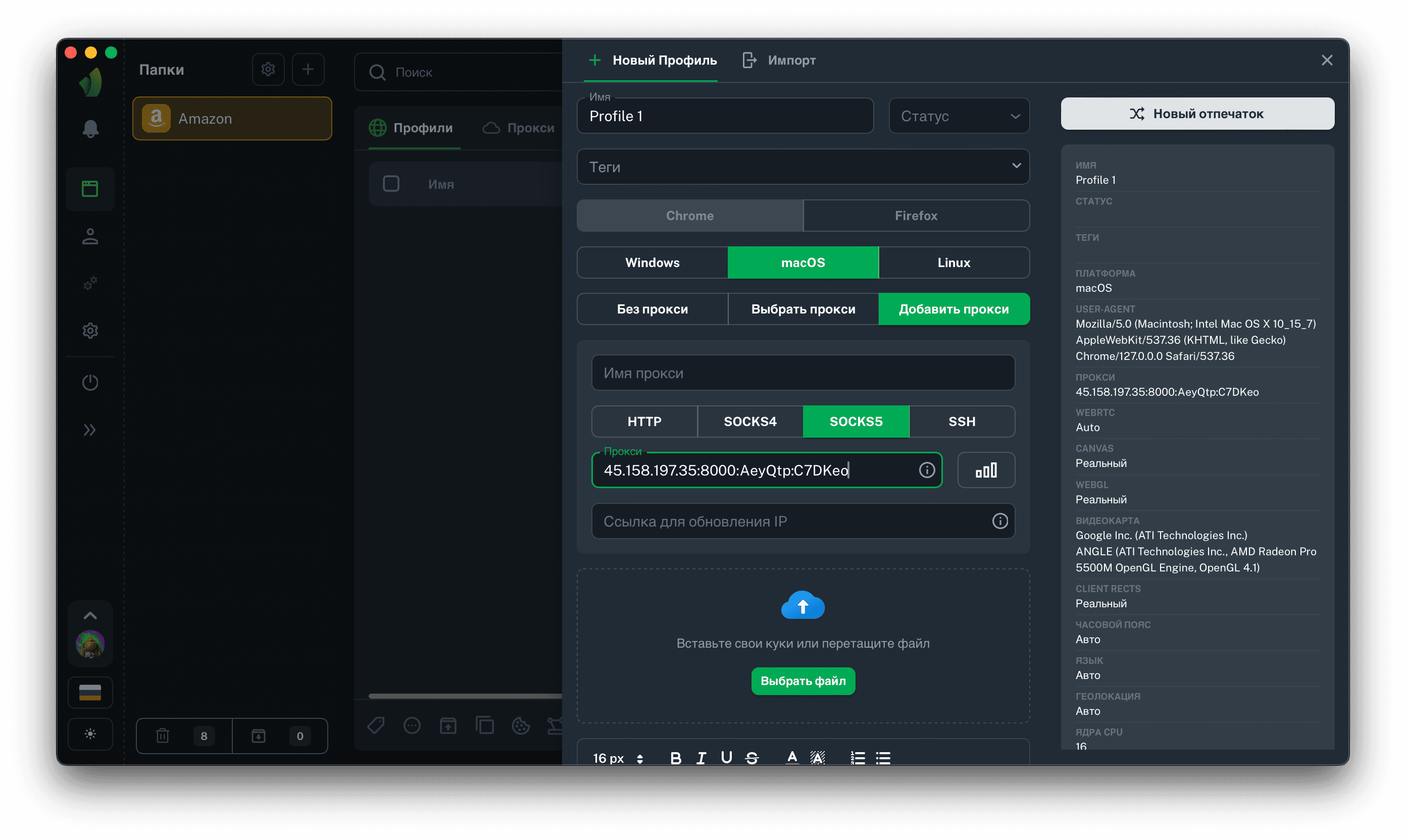The height and width of the screenshot is (840, 1406).
Task: Open the browser profiles sidebar icon
Action: point(90,188)
